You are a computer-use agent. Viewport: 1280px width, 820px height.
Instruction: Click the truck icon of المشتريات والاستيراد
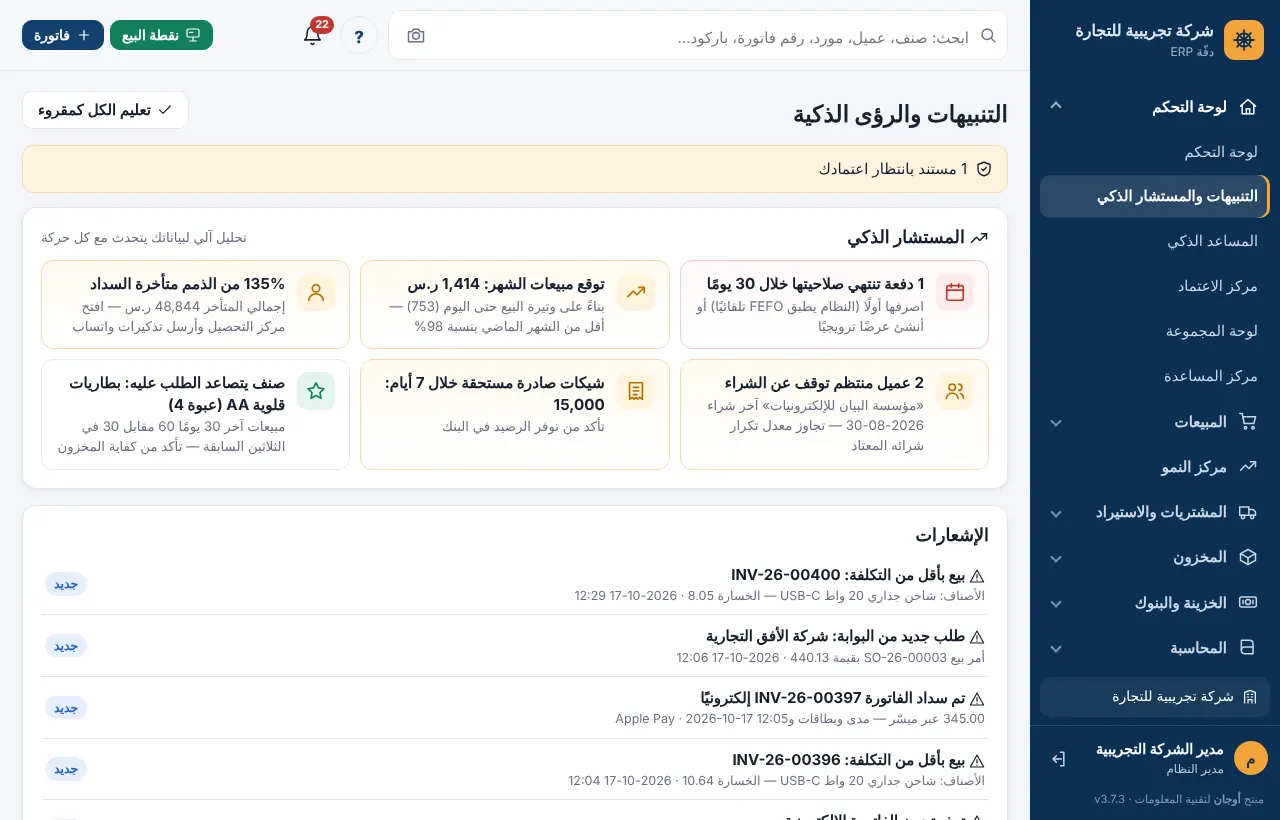1247,512
